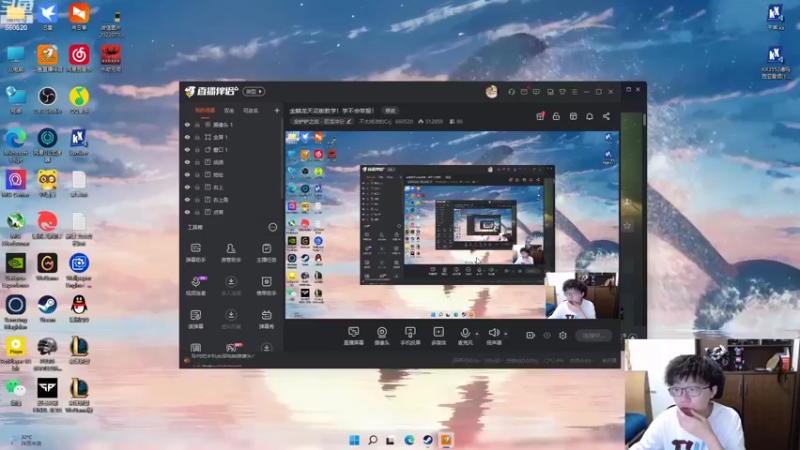Click the edit button beside the stream title
Image resolution: width=800 pixels, height=450 pixels.
point(390,110)
